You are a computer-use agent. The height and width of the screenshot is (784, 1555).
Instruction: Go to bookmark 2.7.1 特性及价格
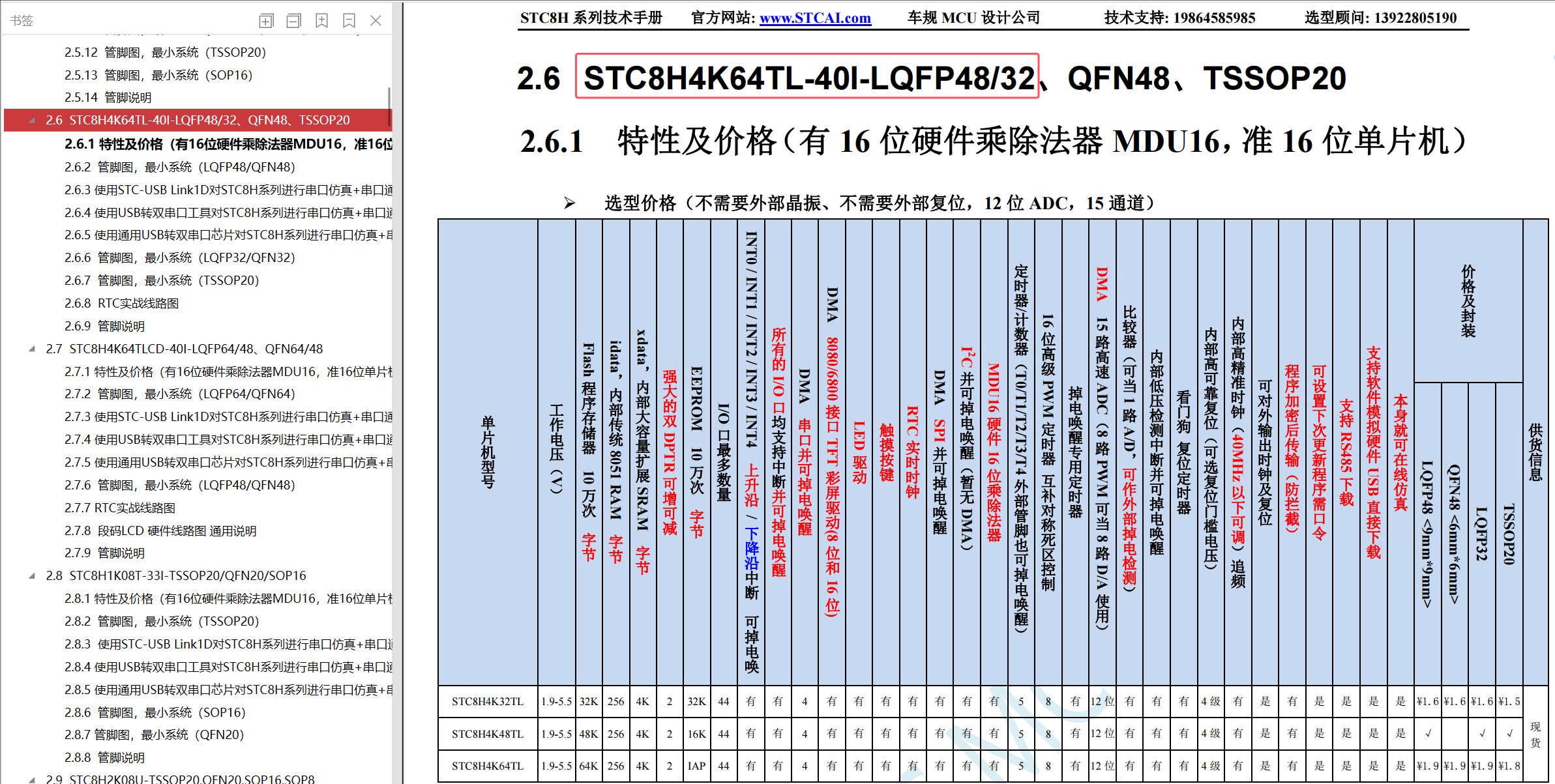(228, 372)
